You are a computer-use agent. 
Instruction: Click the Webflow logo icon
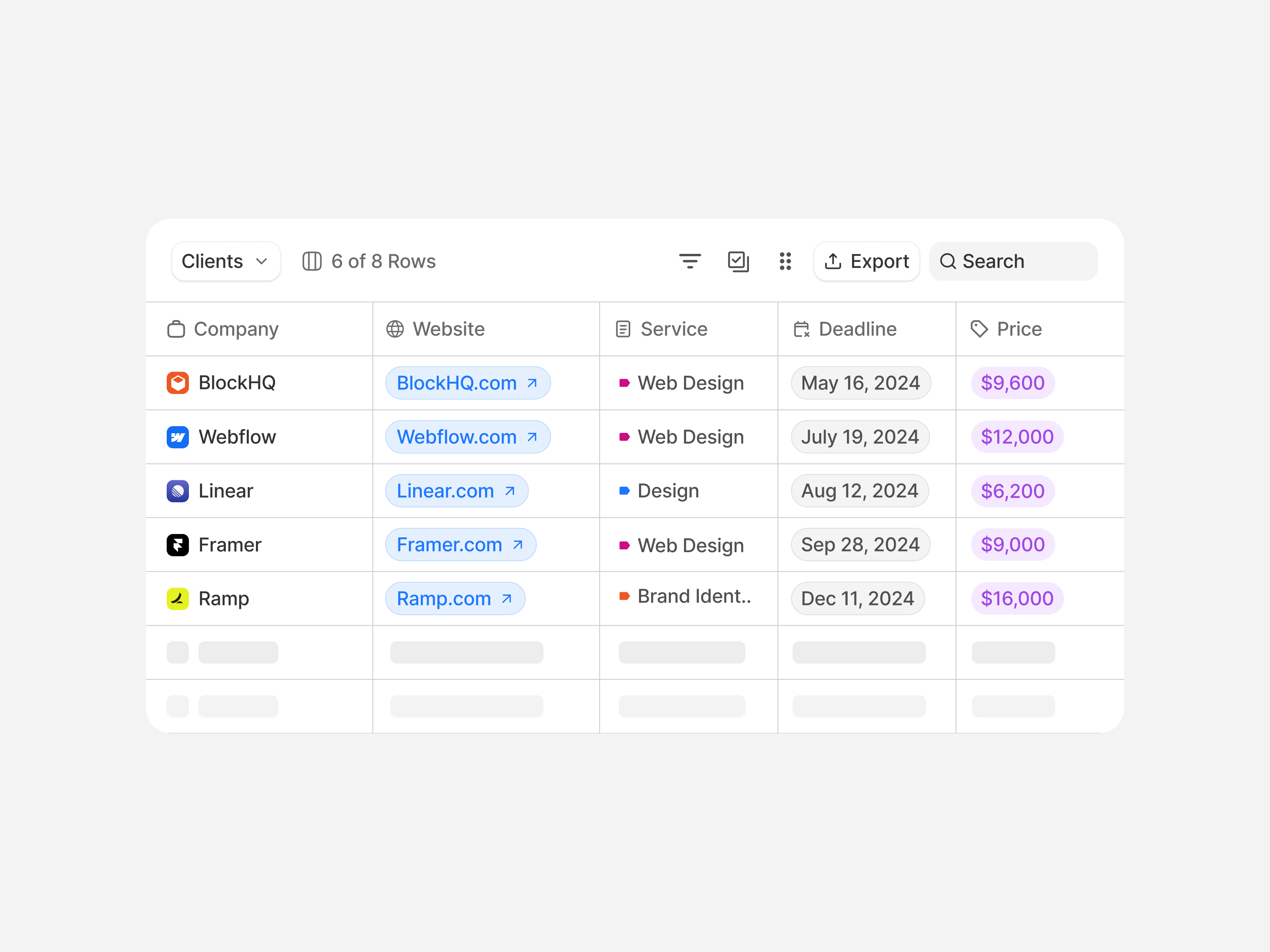(x=178, y=437)
